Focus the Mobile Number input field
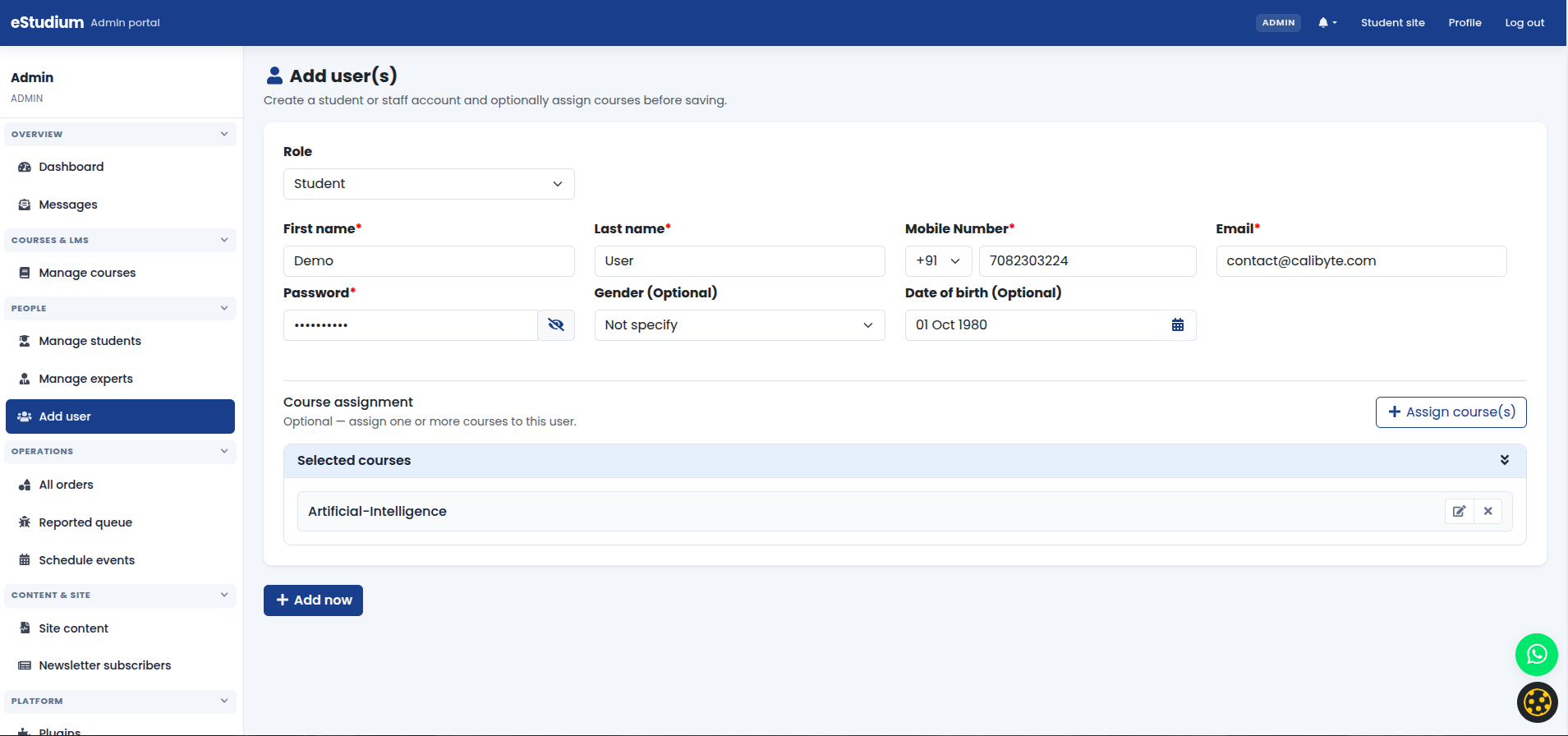 (x=1087, y=261)
